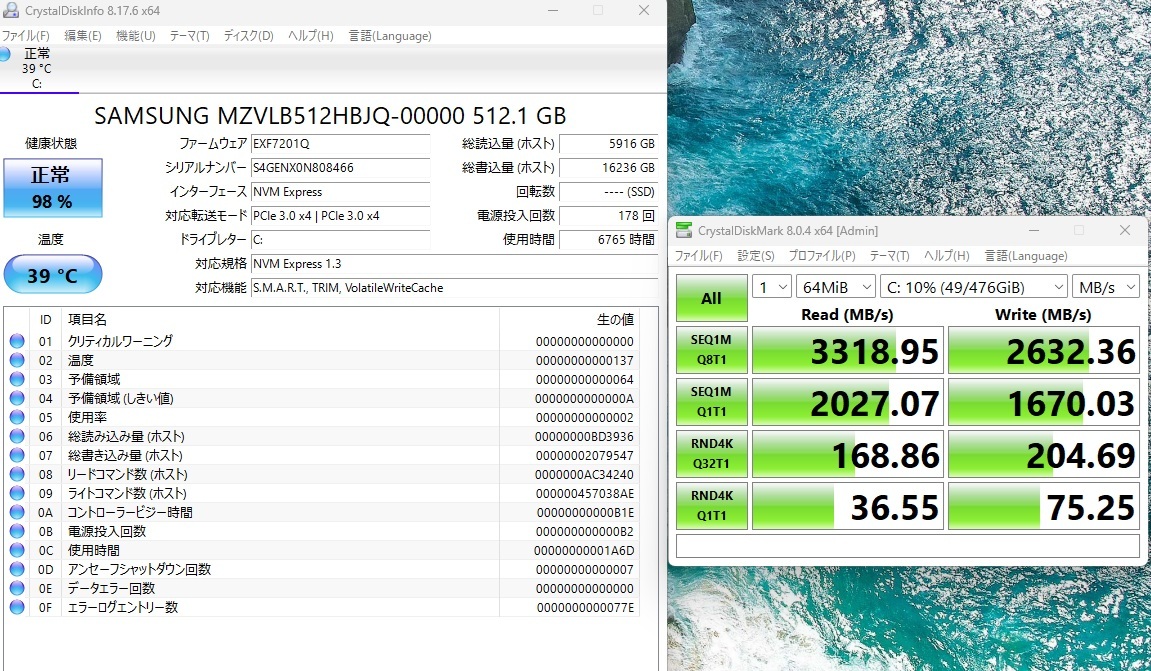
Task: Open ヘルプ(H) menu in CrystalDiskInfo
Action: 311,35
